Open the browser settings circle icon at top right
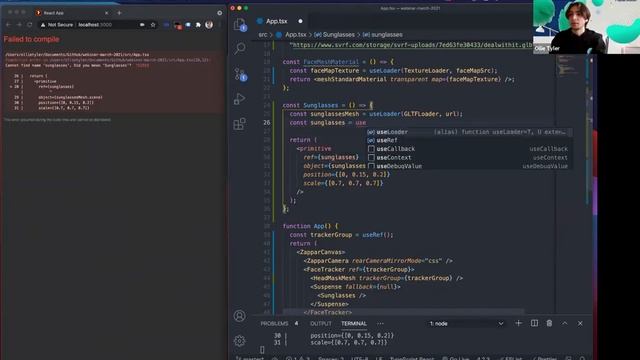The width and height of the screenshot is (640, 360). (220, 13)
